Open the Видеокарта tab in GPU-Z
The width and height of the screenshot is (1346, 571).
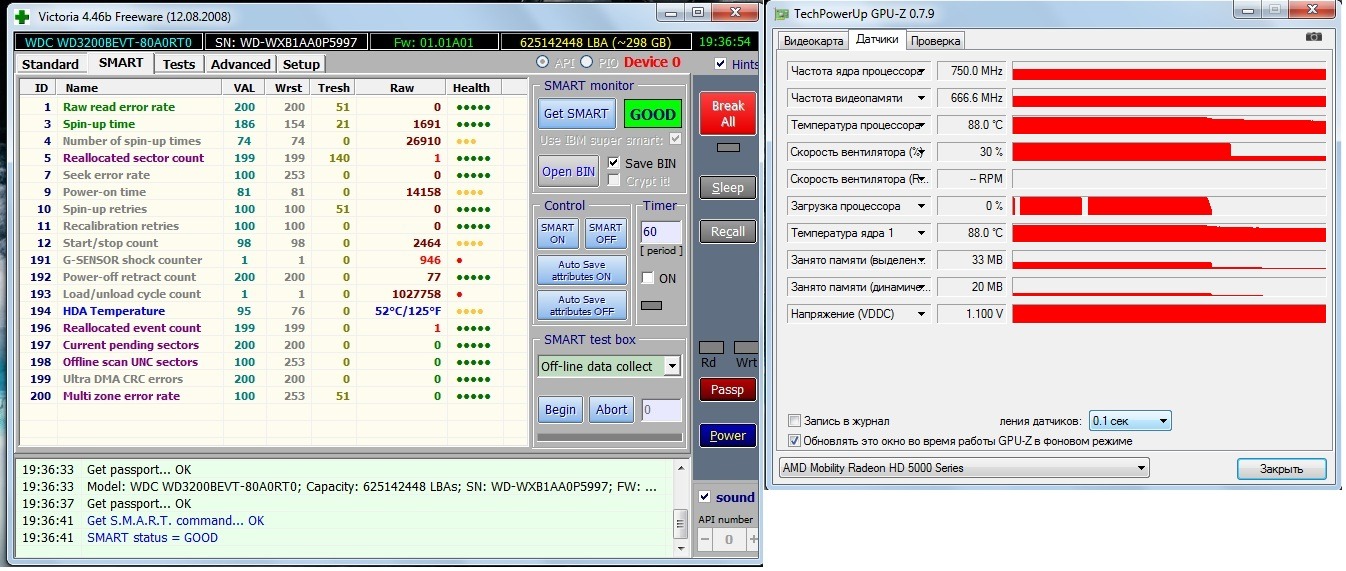pyautogui.click(x=813, y=41)
